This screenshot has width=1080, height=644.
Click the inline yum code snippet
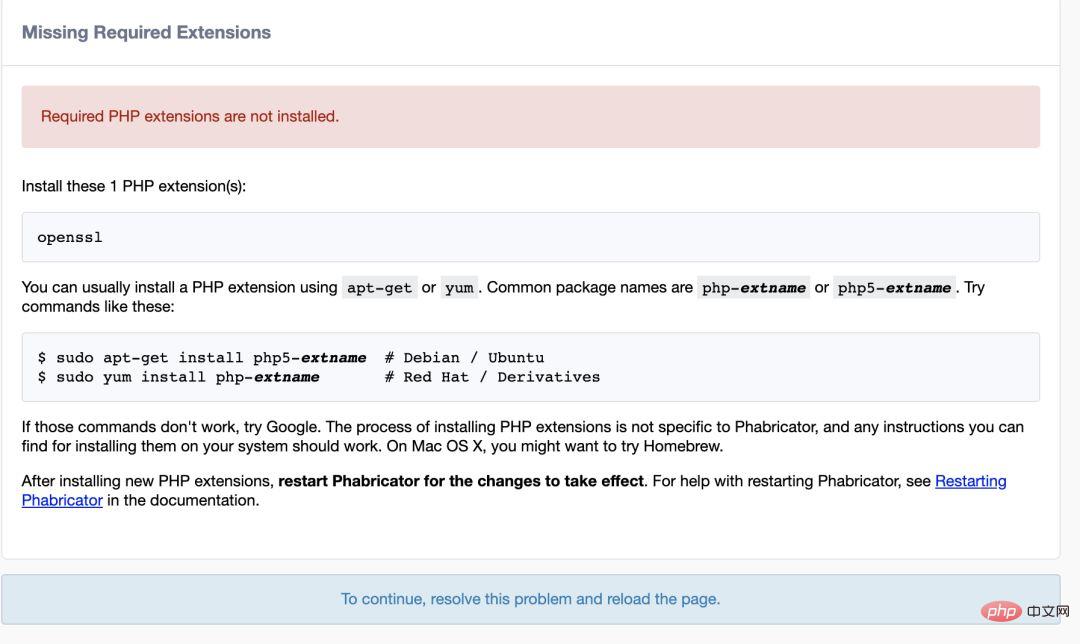[459, 288]
